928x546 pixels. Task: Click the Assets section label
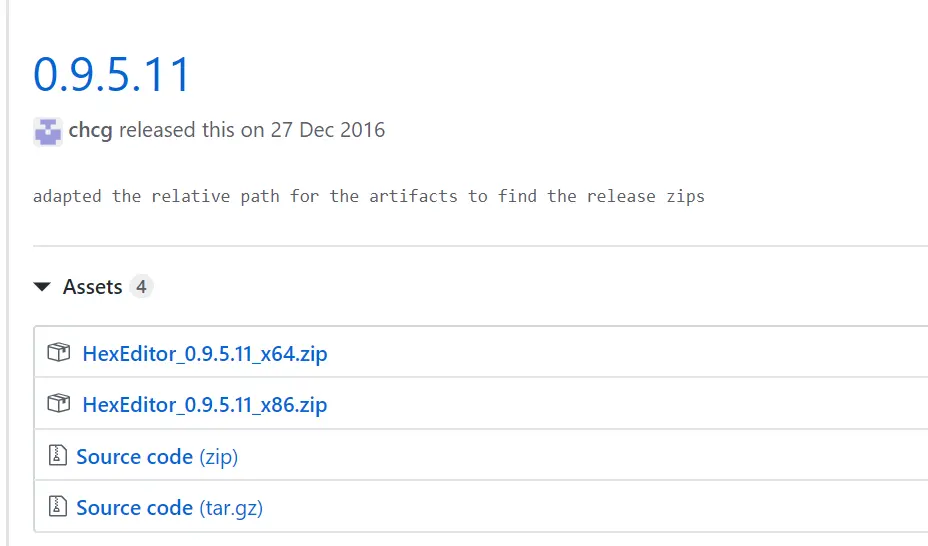[x=92, y=287]
